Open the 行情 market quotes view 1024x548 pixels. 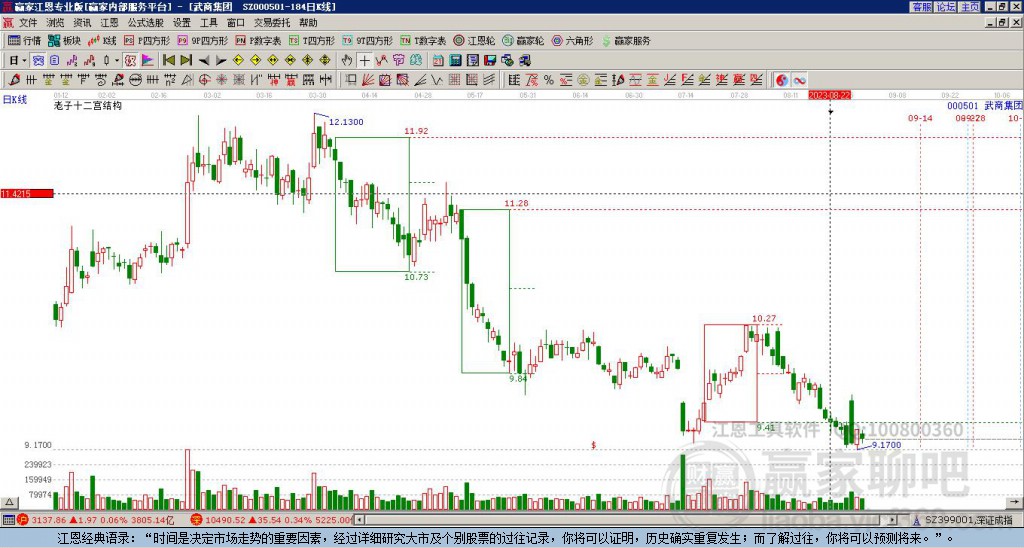[x=25, y=40]
